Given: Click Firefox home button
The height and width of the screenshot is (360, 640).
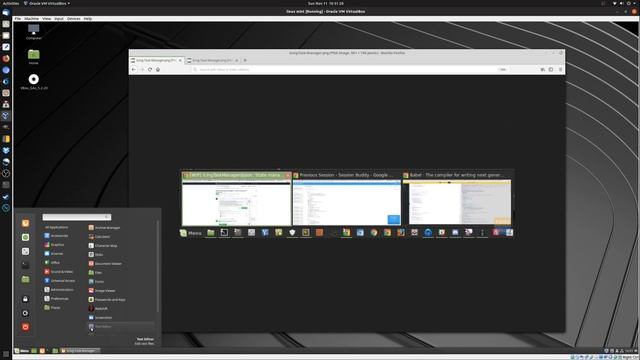Looking at the screenshot, I should [158, 69].
